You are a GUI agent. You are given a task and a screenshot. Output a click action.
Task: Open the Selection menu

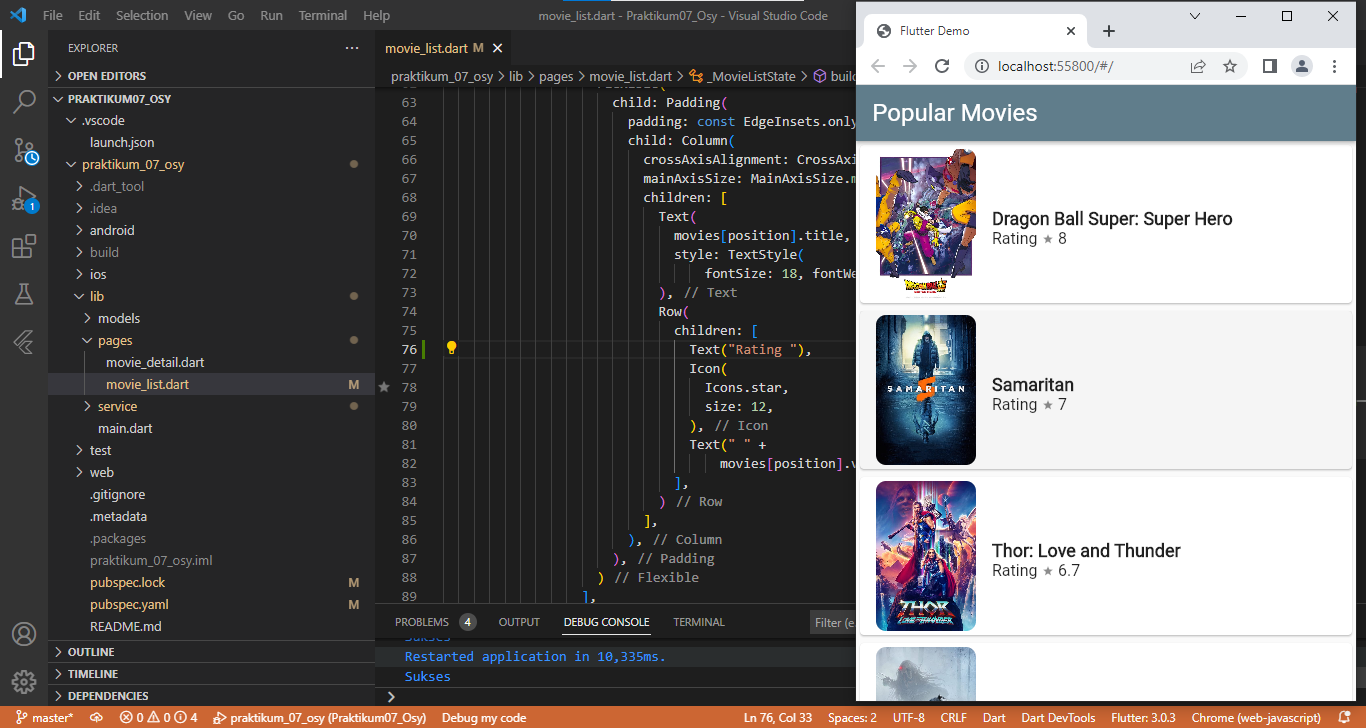142,16
